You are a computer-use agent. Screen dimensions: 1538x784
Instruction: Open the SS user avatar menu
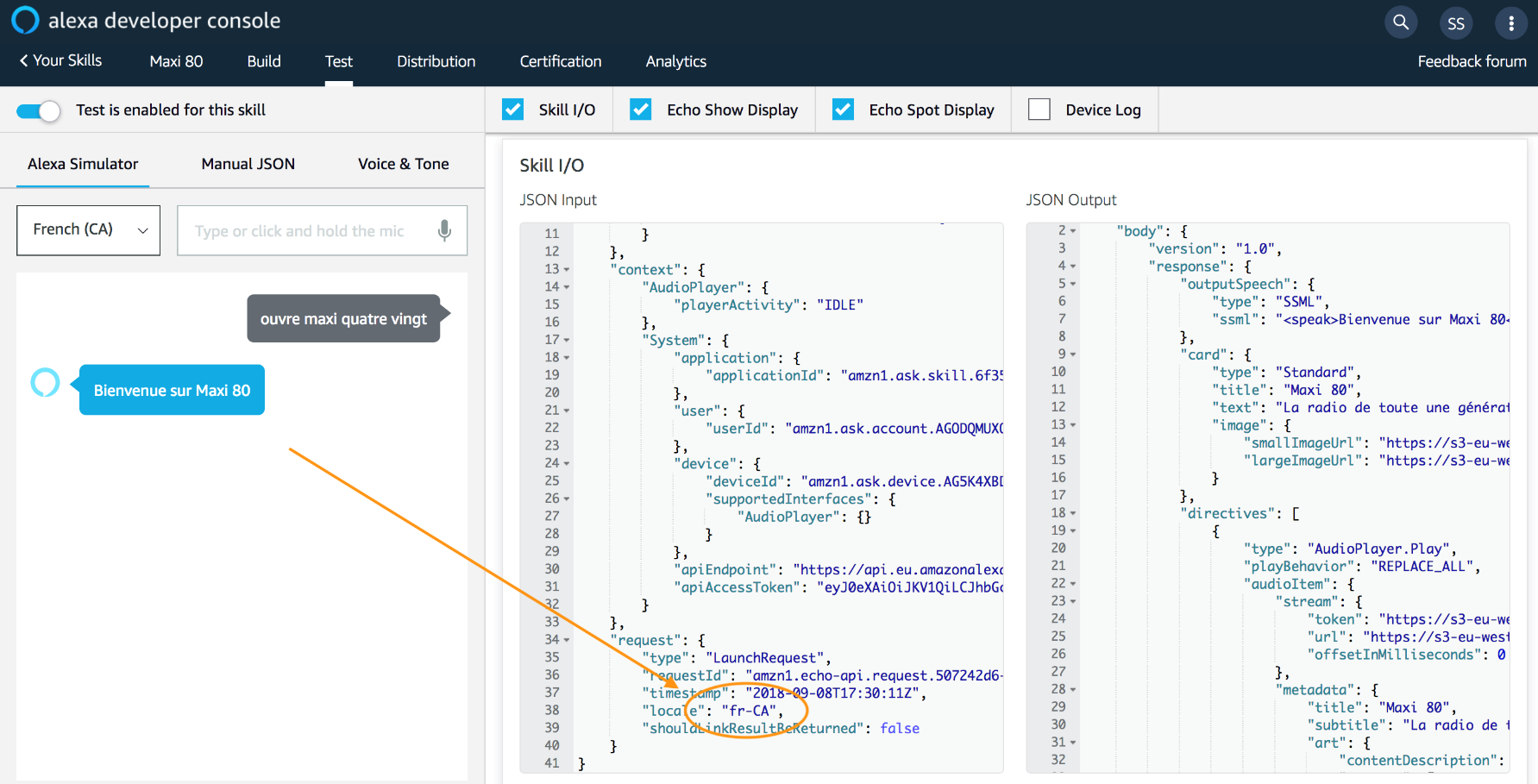coord(1456,23)
